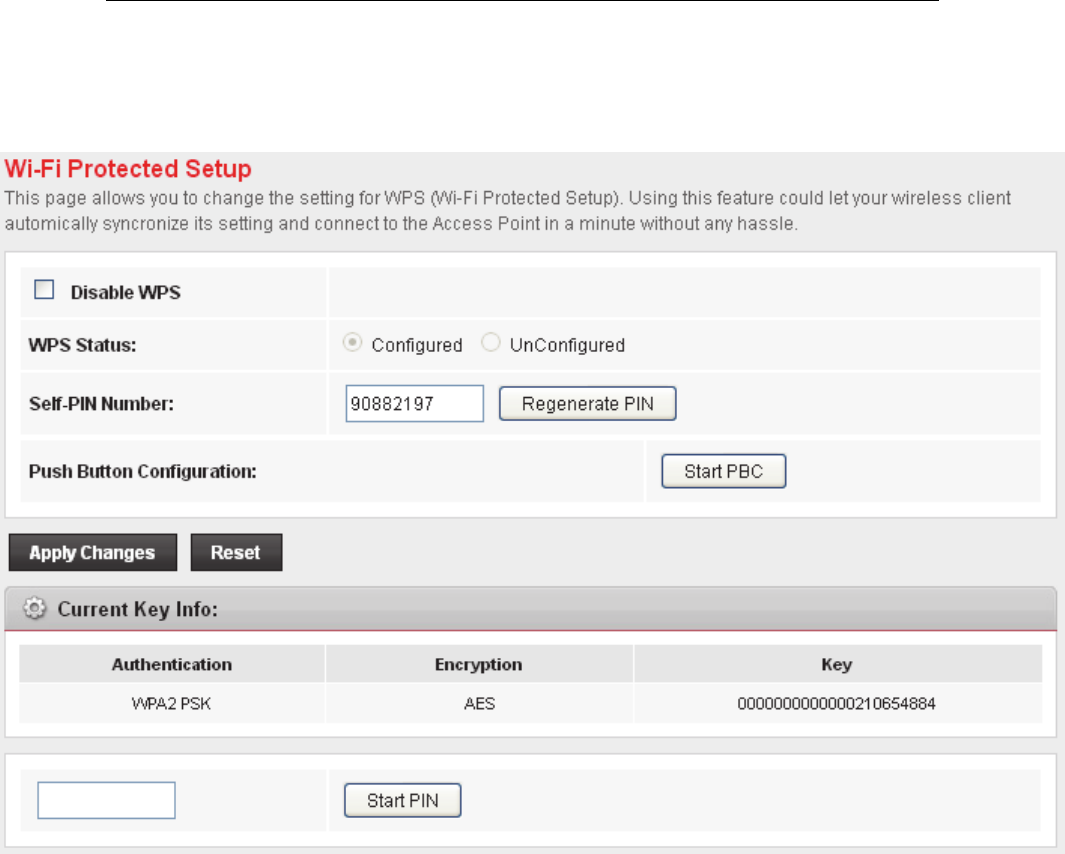Select the WPA2 PSK authentication cell
Screen dimensions: 1065x854
[172, 704]
